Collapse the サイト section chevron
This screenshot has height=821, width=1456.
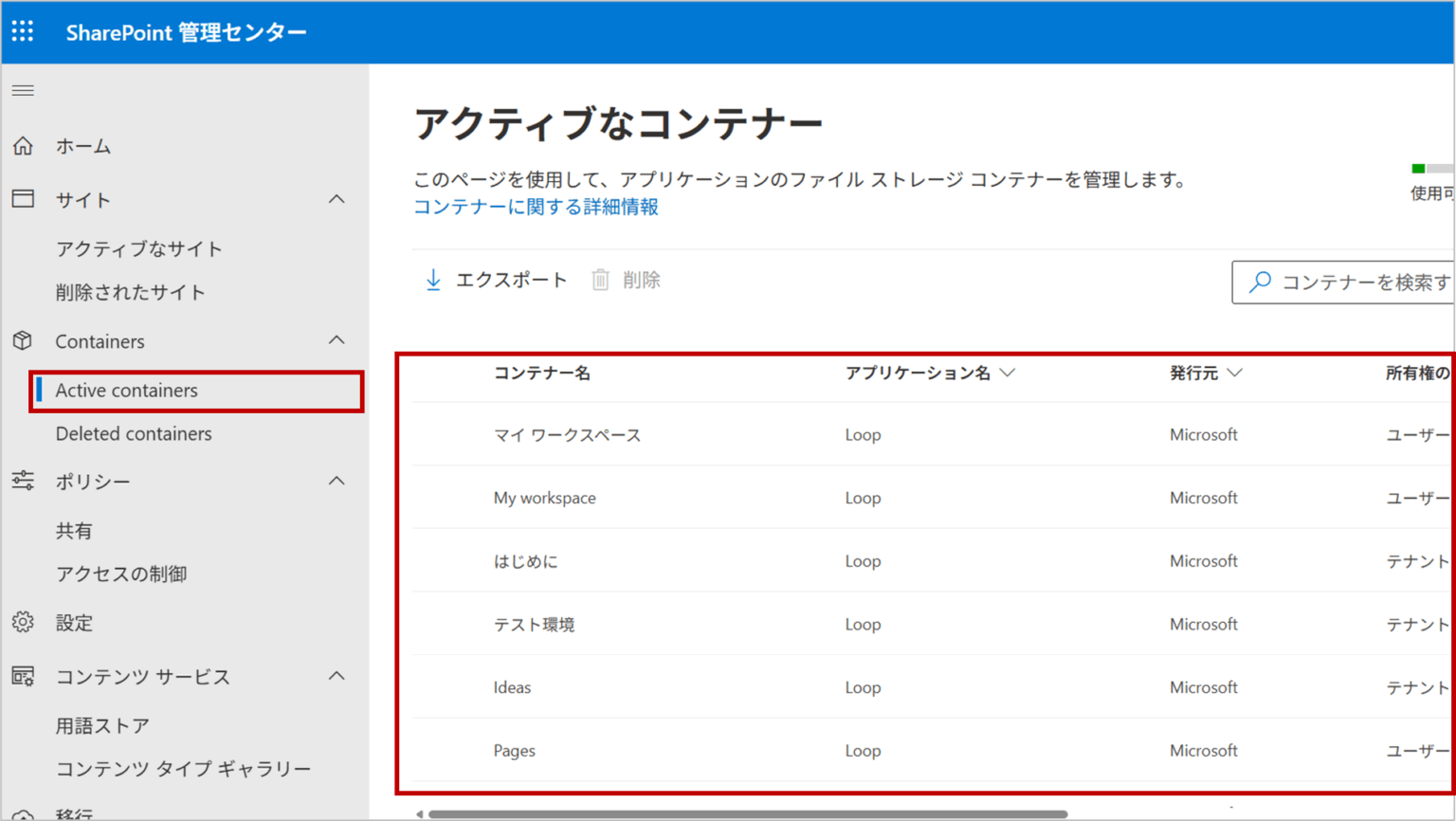click(x=337, y=199)
